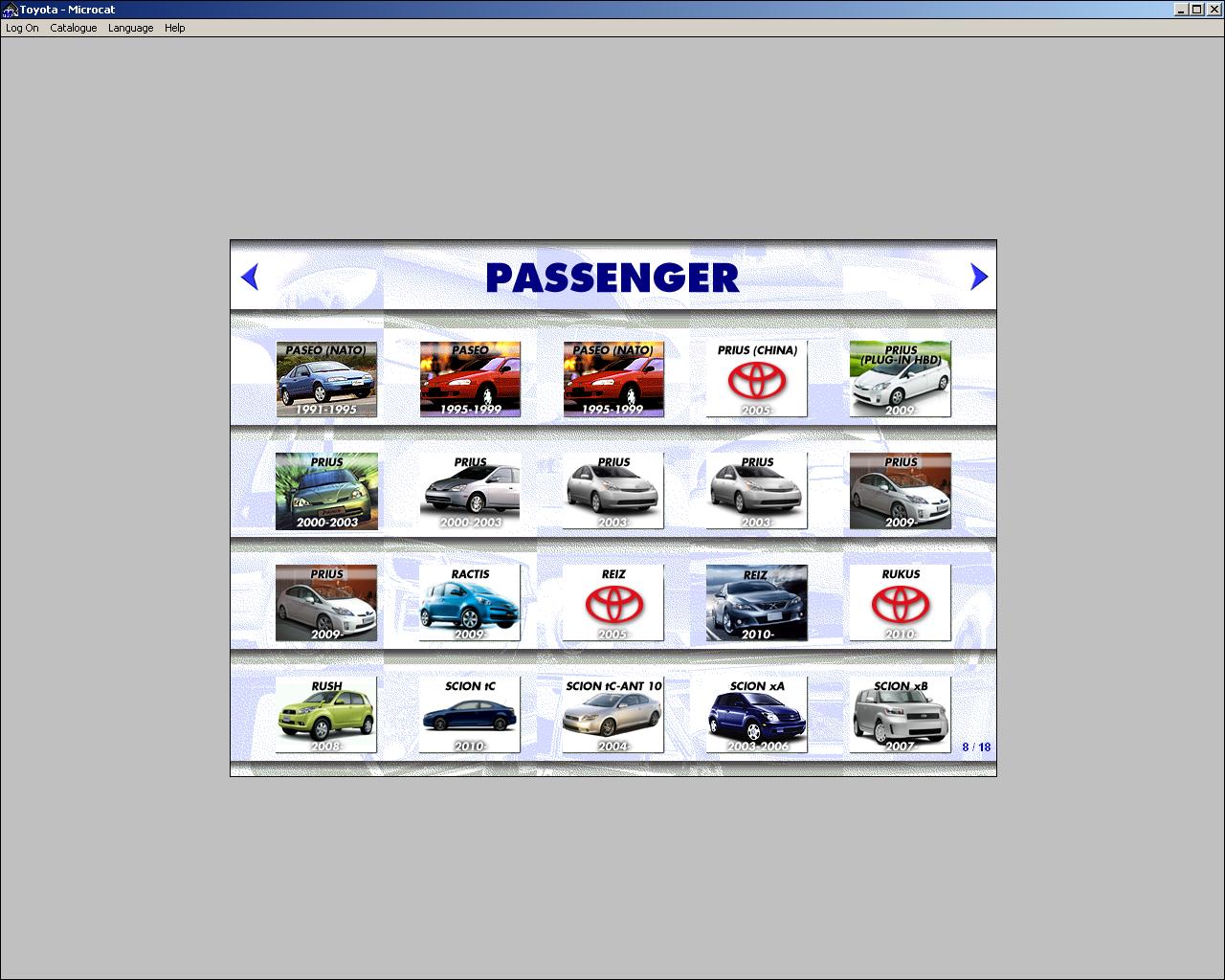The height and width of the screenshot is (980, 1225).
Task: Select the RUKUS 2010- model
Action: point(901,603)
